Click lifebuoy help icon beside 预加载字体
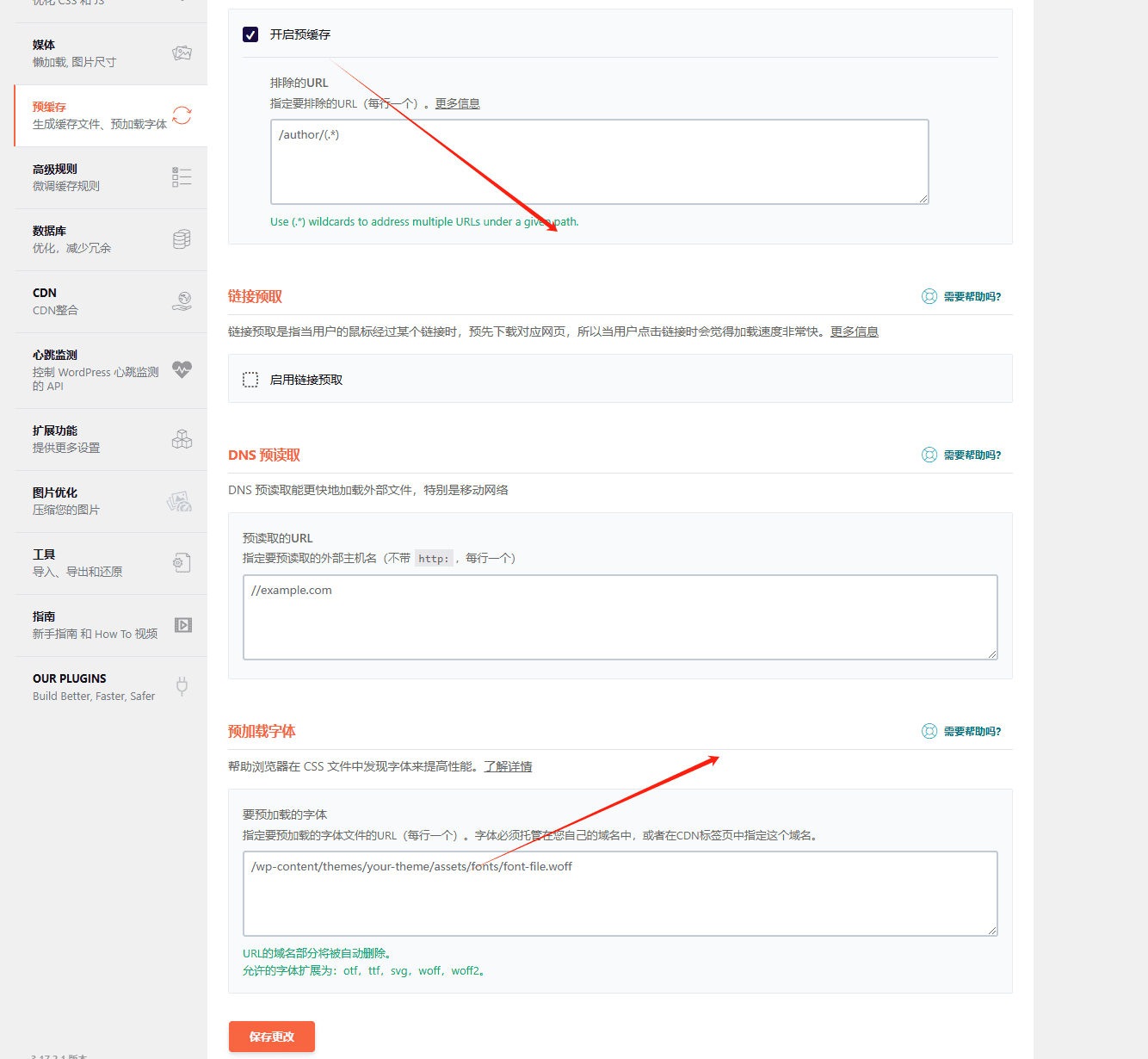Screen dimensions: 1148x1059 tap(929, 731)
